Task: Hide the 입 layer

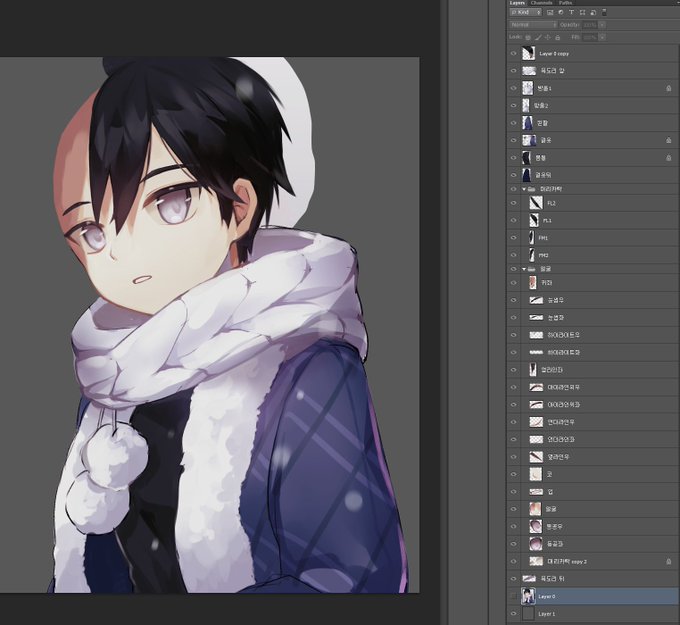Action: pyautogui.click(x=514, y=492)
